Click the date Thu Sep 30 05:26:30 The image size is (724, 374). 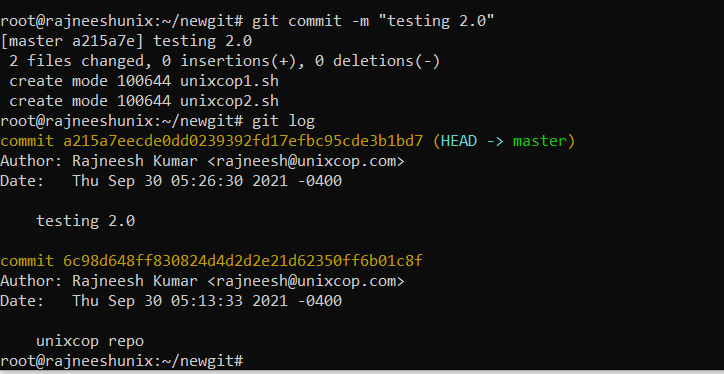click(x=162, y=181)
